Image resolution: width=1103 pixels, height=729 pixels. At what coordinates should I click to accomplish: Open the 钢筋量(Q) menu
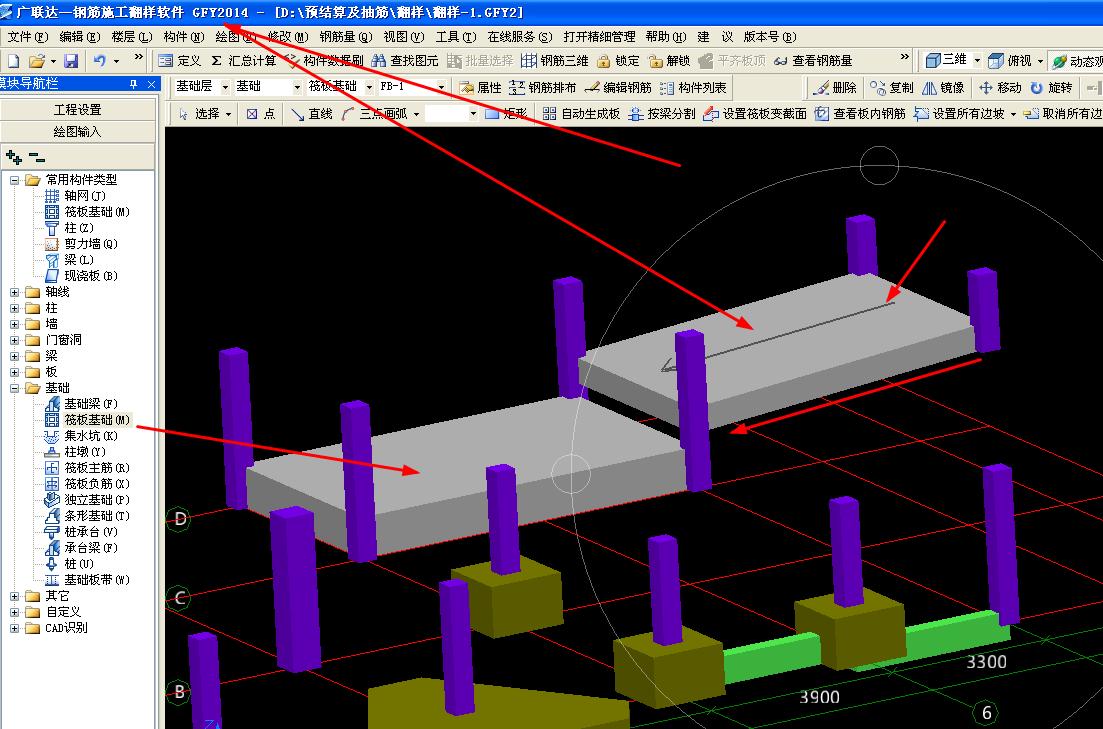coord(345,37)
